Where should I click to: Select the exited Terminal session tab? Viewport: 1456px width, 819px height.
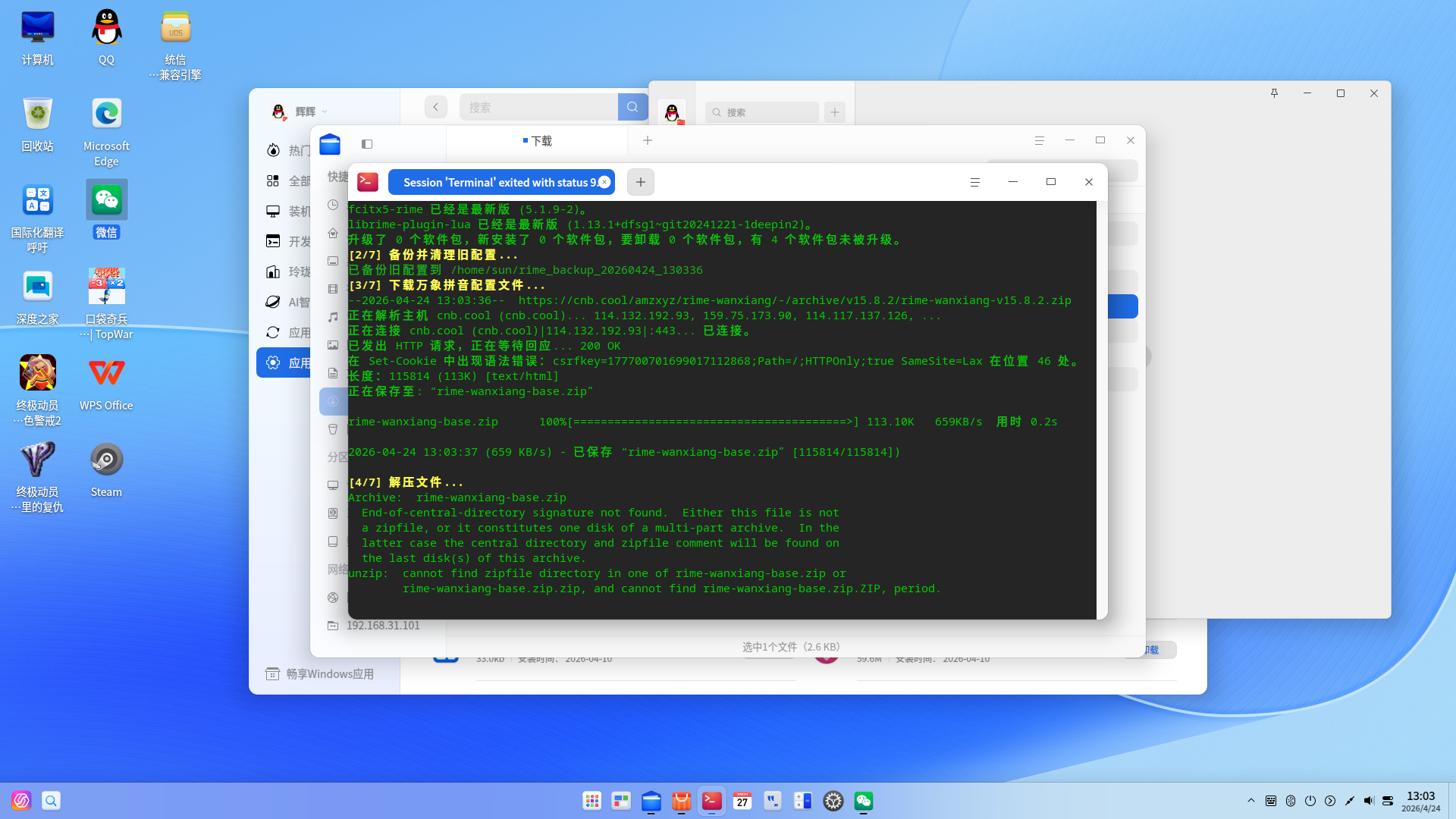coord(501,182)
